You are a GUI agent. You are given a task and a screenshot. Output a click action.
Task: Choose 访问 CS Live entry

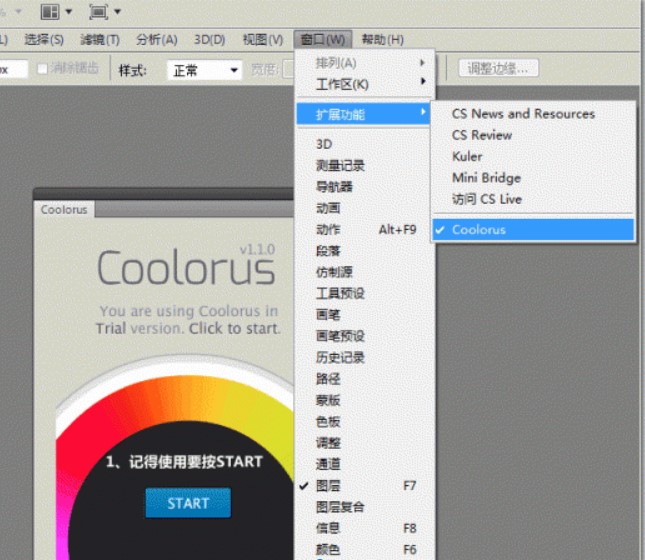click(x=533, y=199)
